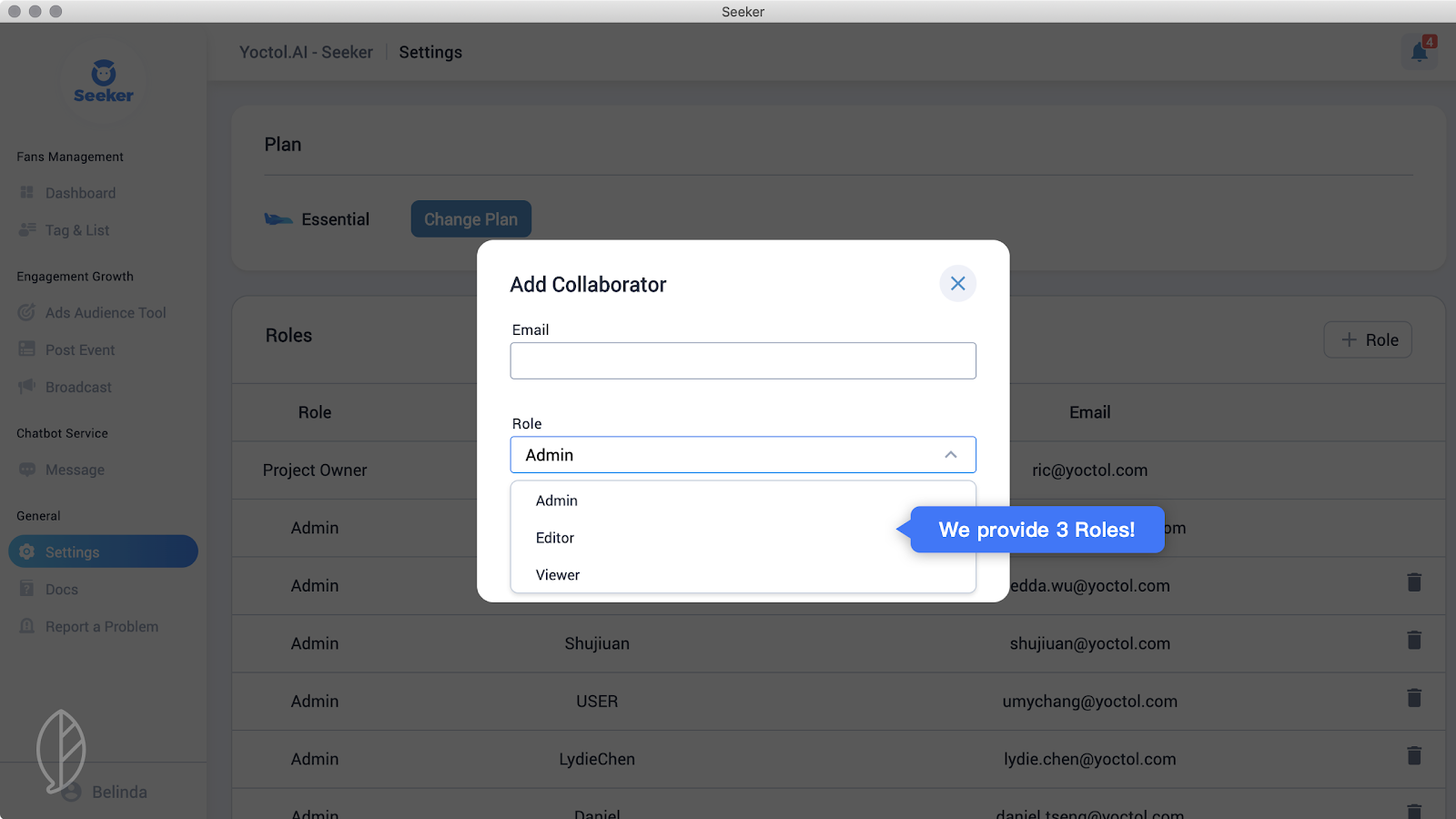Click the Roles section heading
Image resolution: width=1456 pixels, height=819 pixels.
pyautogui.click(x=288, y=336)
